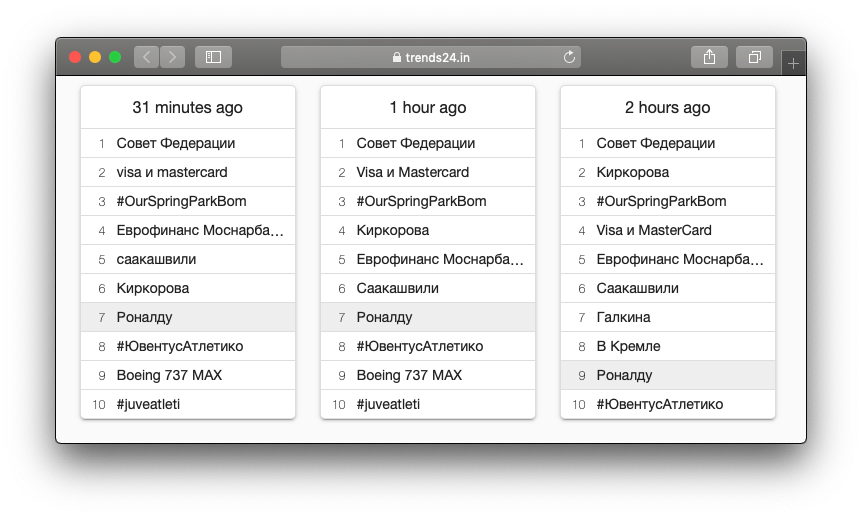The height and width of the screenshot is (517, 862).
Task: Reload the page with the refresh icon
Action: pyautogui.click(x=570, y=57)
